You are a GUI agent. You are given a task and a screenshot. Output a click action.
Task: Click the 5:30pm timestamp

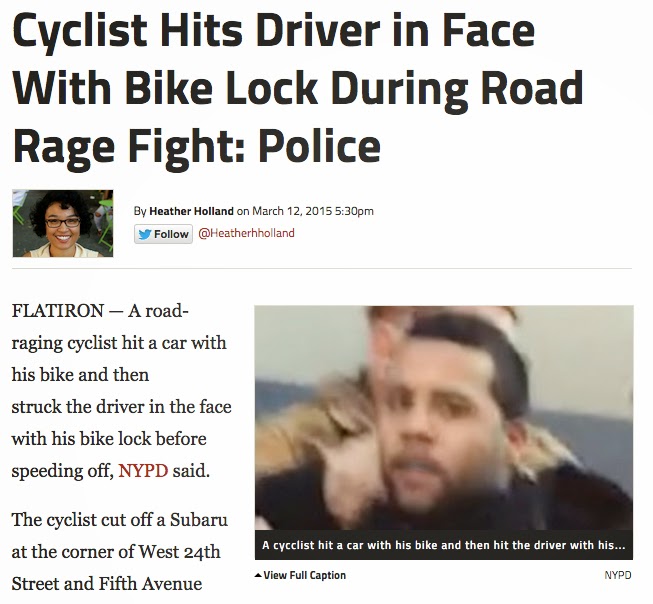click(354, 211)
